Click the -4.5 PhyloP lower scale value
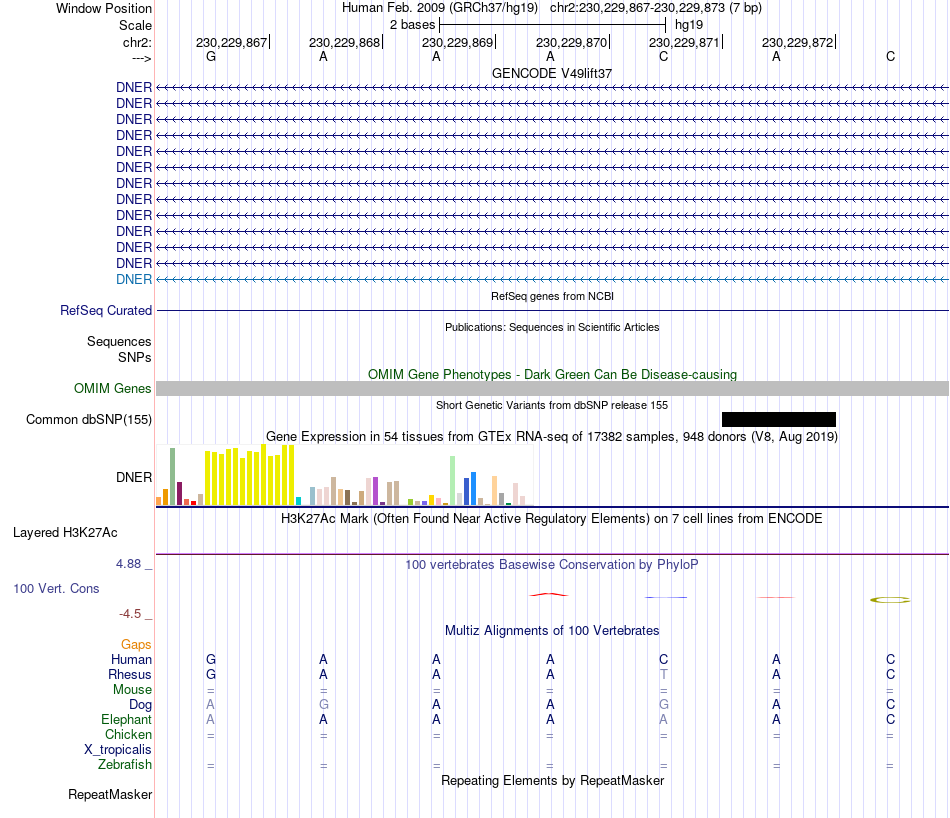 point(130,614)
